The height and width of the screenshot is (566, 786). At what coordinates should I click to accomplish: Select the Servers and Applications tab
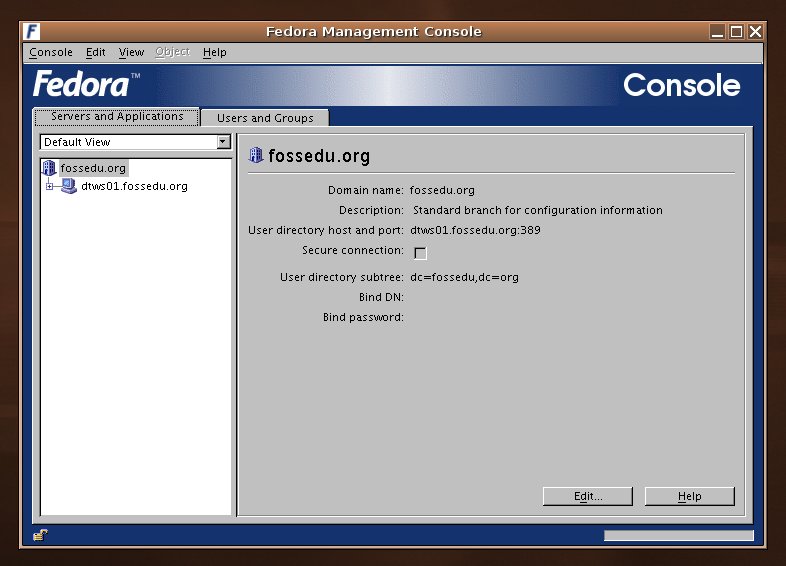pyautogui.click(x=117, y=116)
